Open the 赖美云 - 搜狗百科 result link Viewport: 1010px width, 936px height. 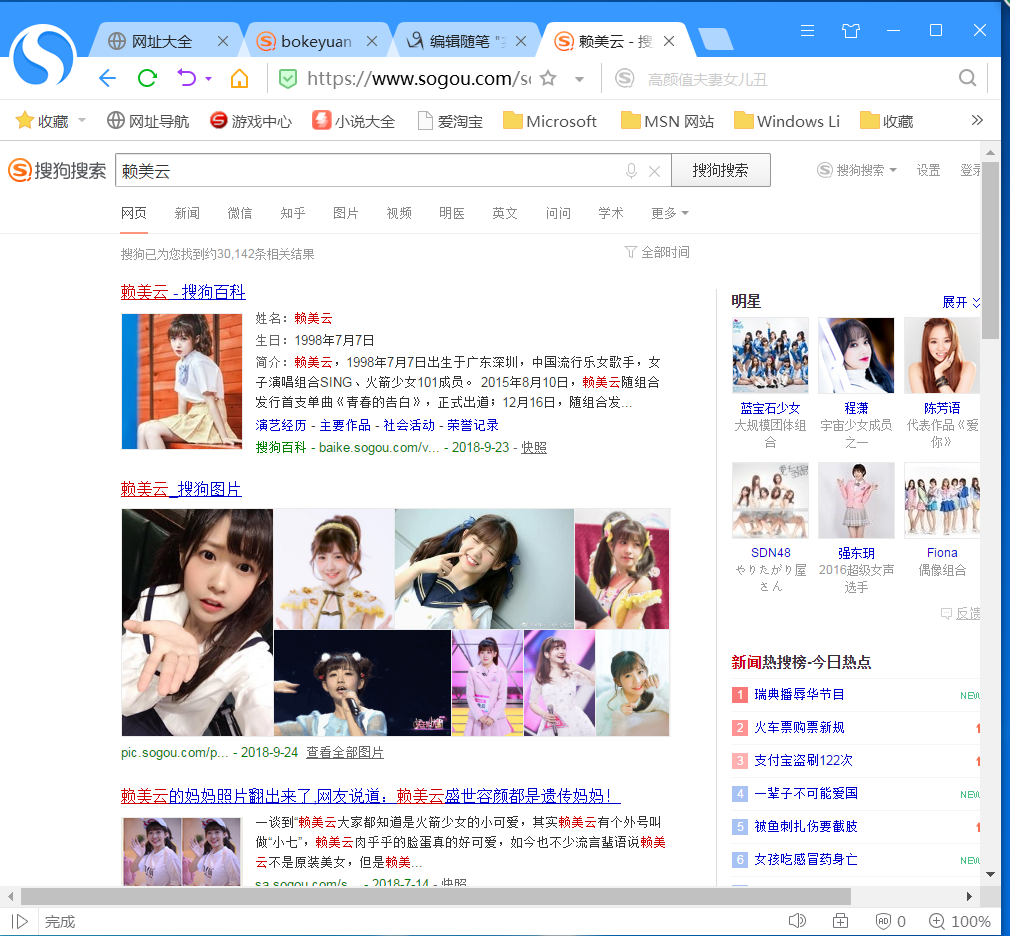183,292
